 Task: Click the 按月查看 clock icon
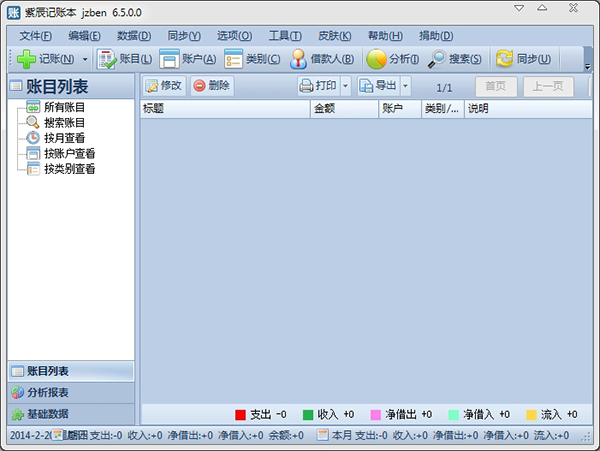33,137
